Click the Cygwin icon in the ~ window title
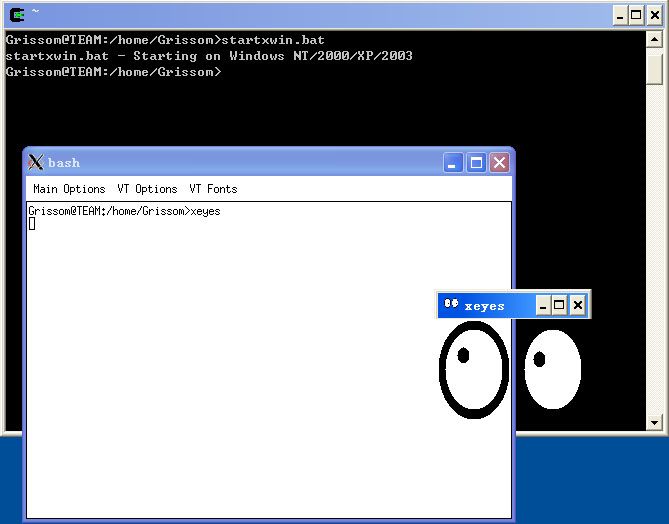Screen dimensions: 669x524 (x=17, y=15)
